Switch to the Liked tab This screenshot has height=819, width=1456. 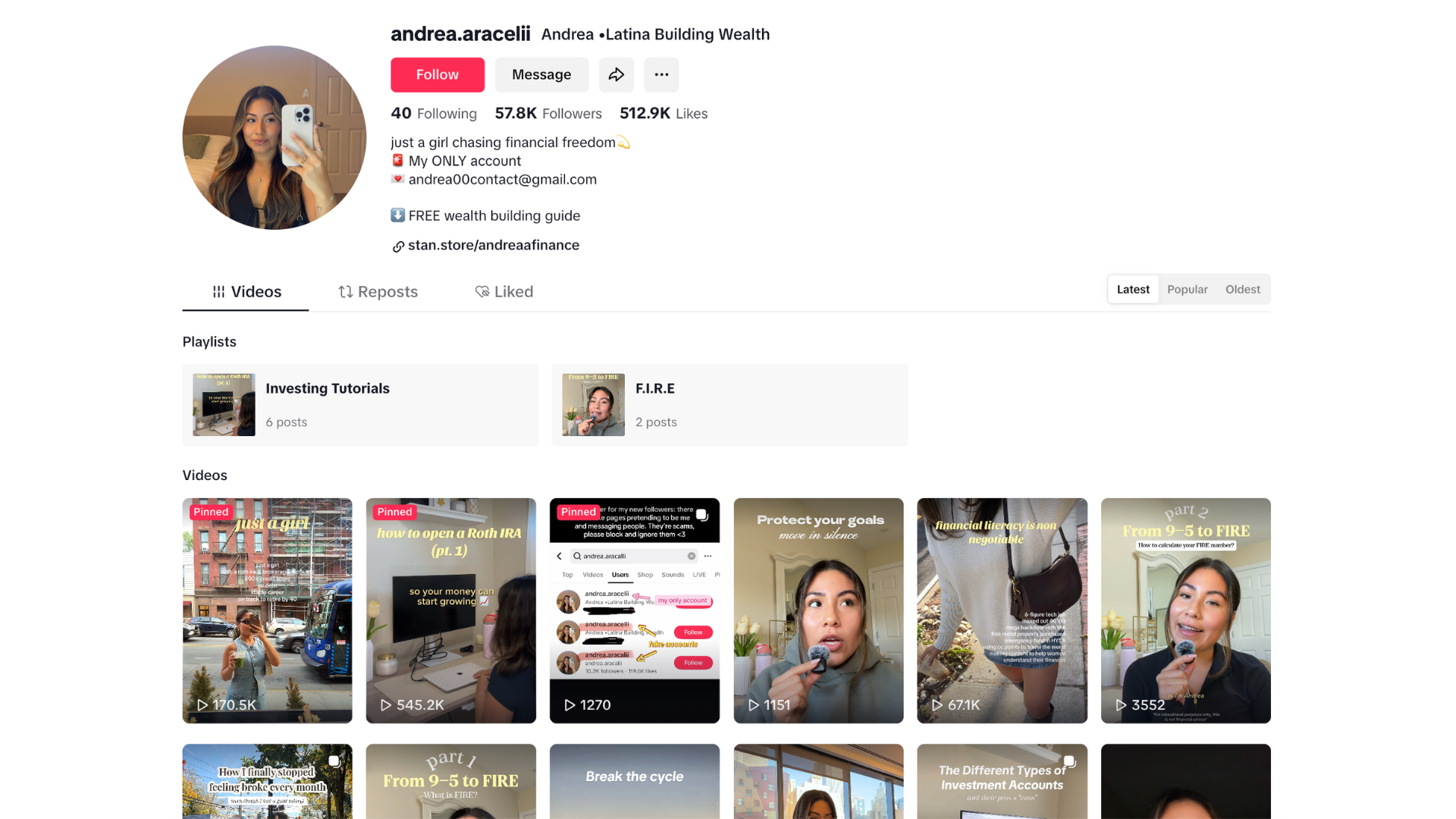click(504, 292)
